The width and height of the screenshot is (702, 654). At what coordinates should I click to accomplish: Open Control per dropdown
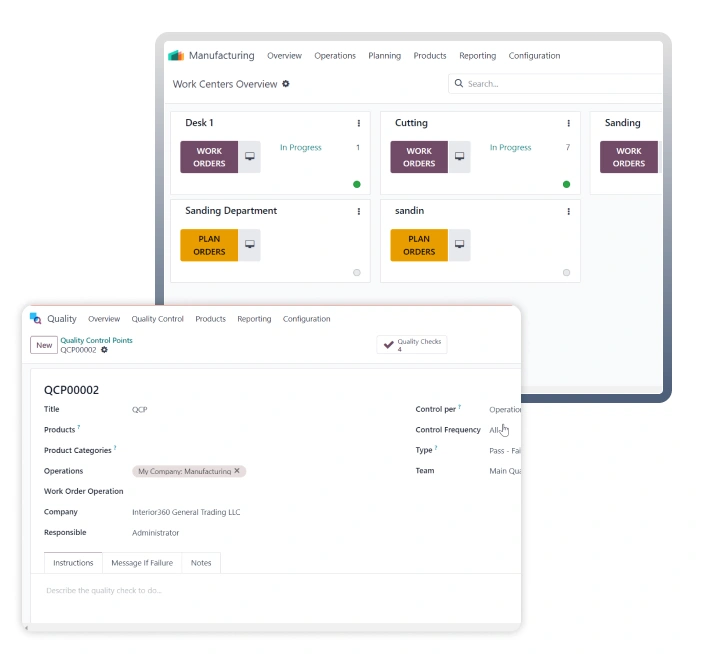tap(505, 409)
